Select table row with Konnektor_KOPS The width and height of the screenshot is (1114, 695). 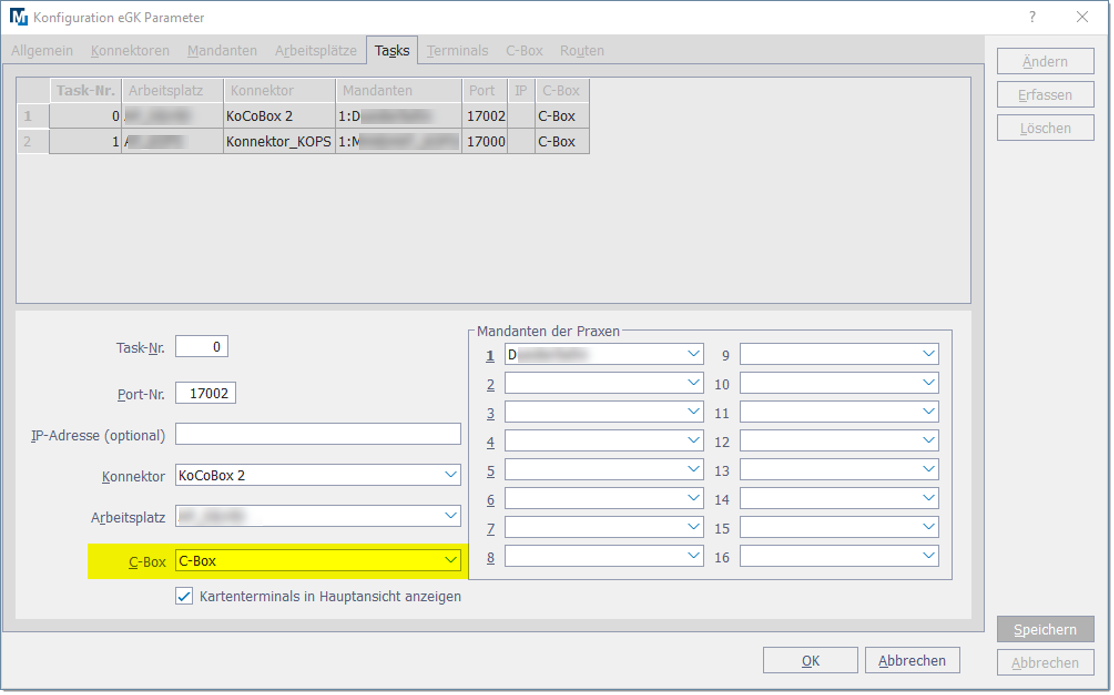[x=278, y=142]
